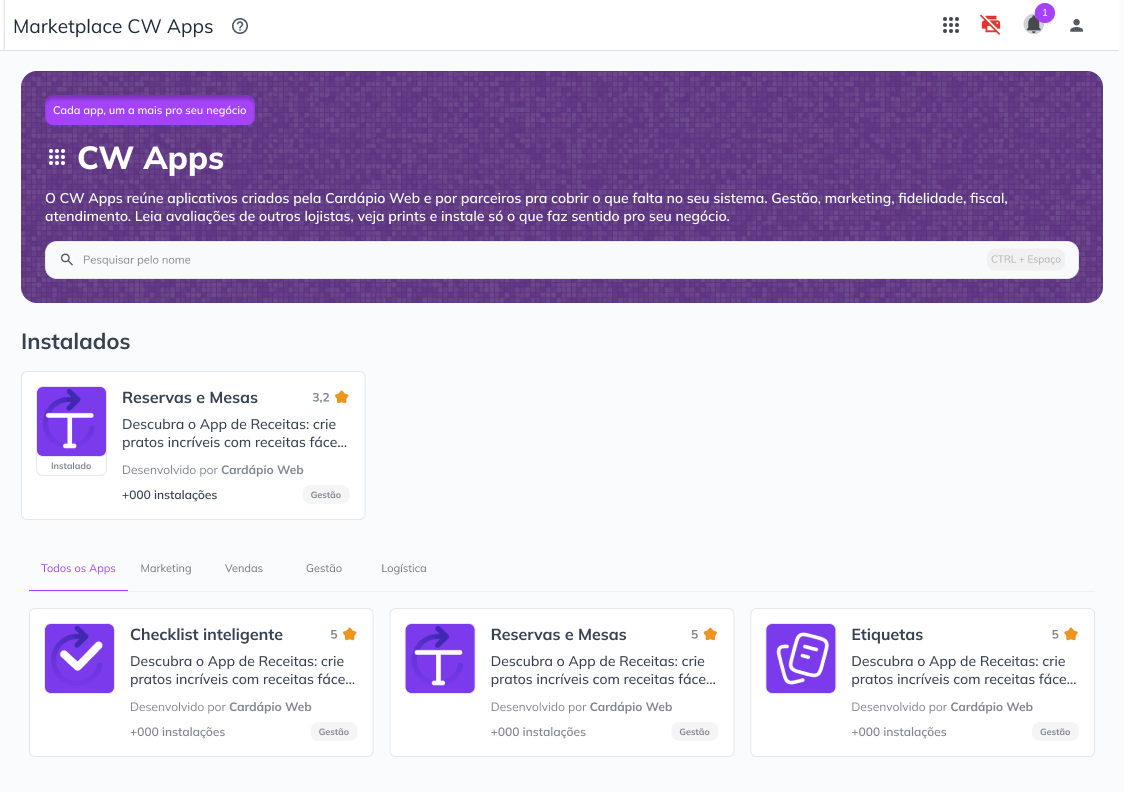This screenshot has height=792, width=1124.
Task: Open the apps grid menu icon
Action: (951, 25)
